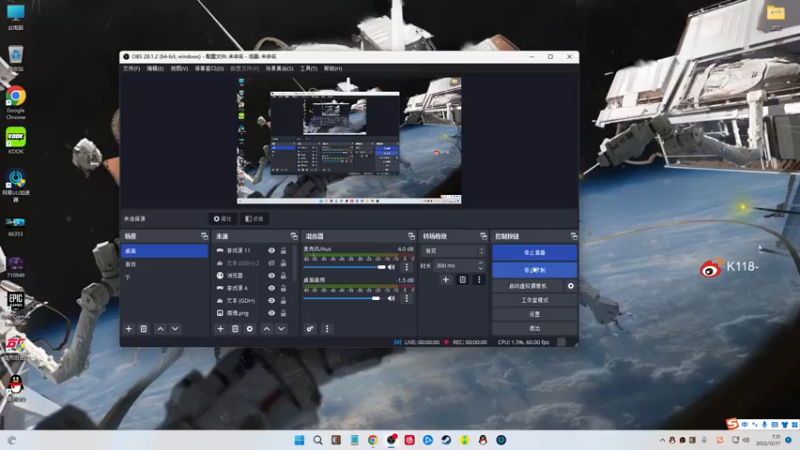The image size is (800, 450).
Task: Lock the 文本 (GDI+) source
Action: coord(283,301)
